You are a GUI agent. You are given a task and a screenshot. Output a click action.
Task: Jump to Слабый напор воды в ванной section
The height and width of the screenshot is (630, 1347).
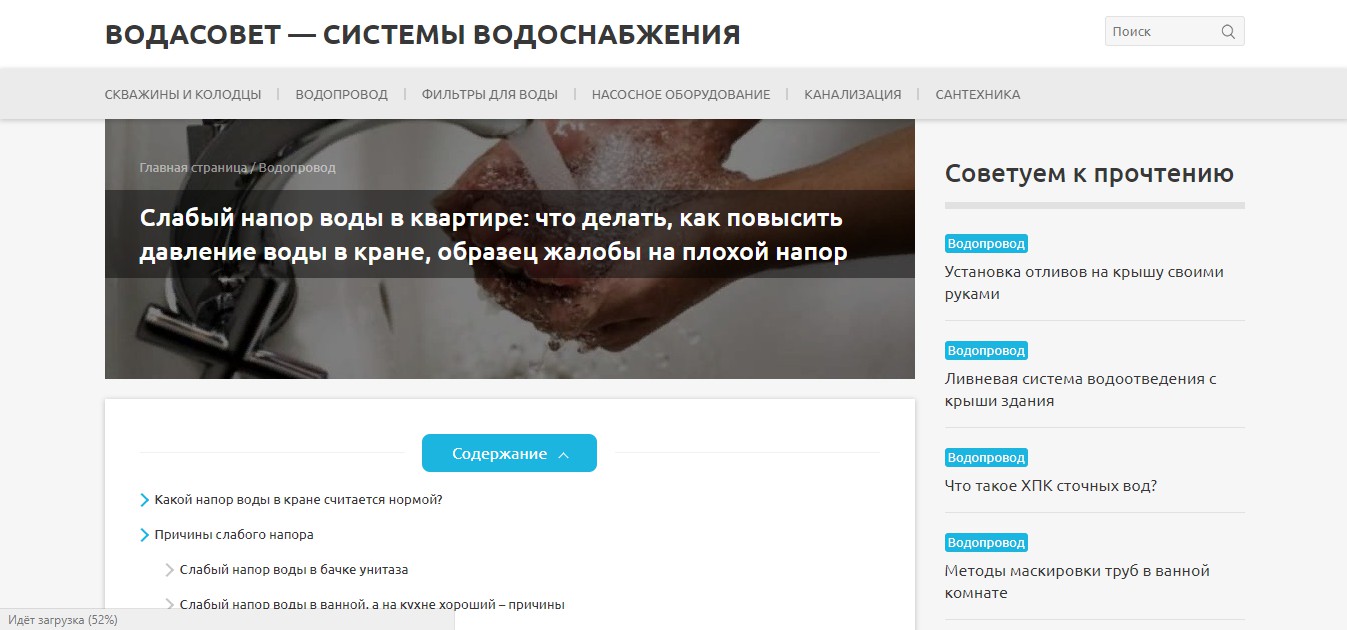372,605
